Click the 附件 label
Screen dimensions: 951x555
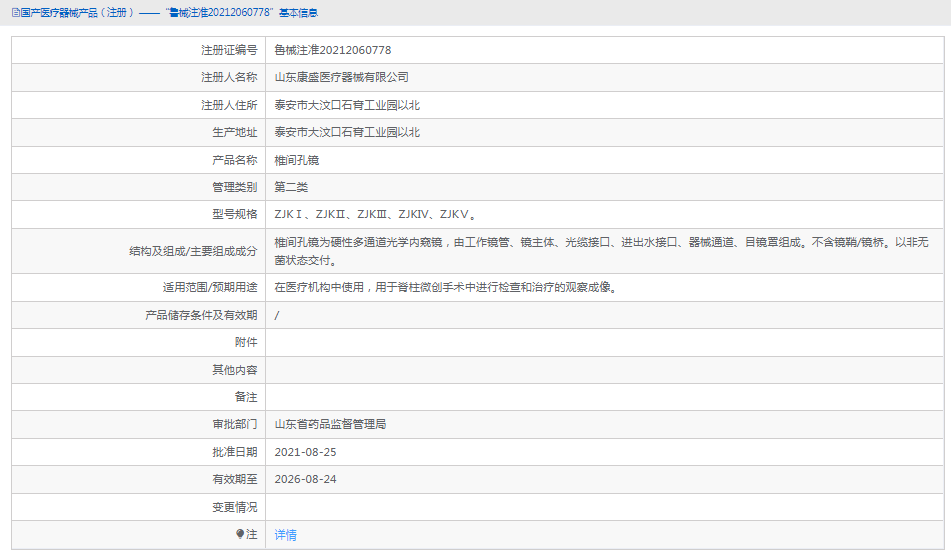coord(246,343)
